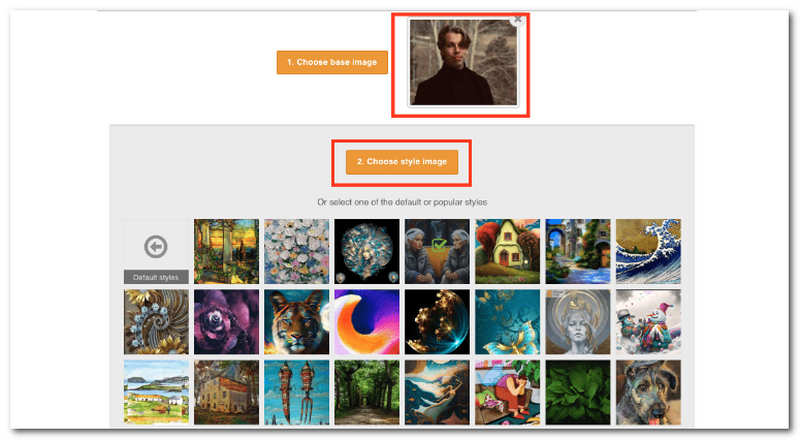
Task: Pick the white flowers style thumbnail
Action: [x=296, y=252]
